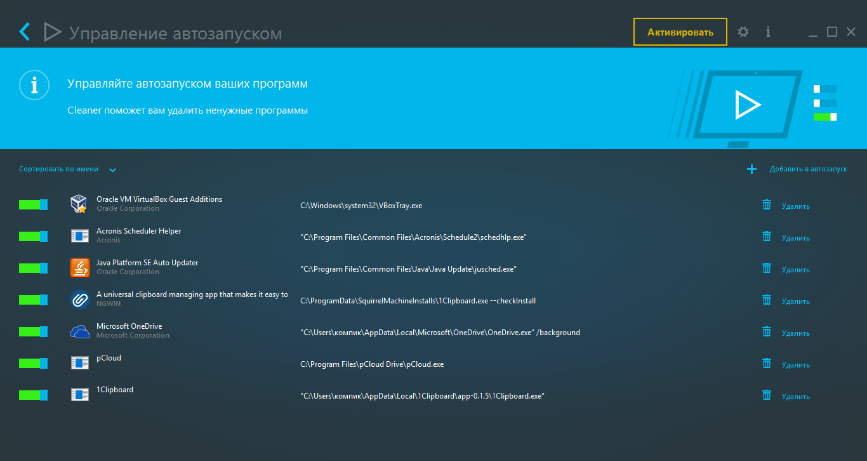Viewport: 867px width, 461px height.
Task: Click the Acronis Scheduler Helper app icon
Action: 80,236
